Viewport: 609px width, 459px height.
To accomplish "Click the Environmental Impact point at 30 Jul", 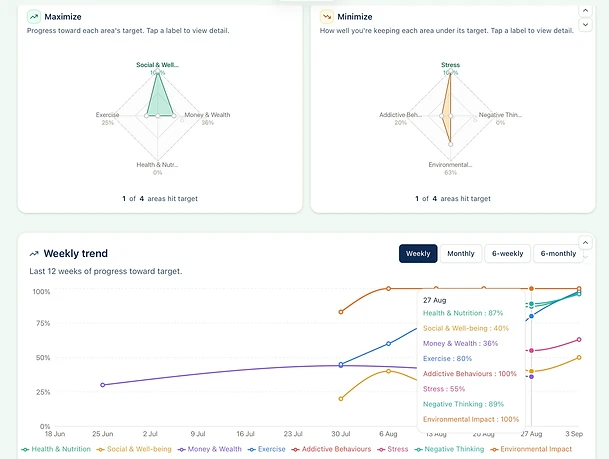I will (x=341, y=312).
